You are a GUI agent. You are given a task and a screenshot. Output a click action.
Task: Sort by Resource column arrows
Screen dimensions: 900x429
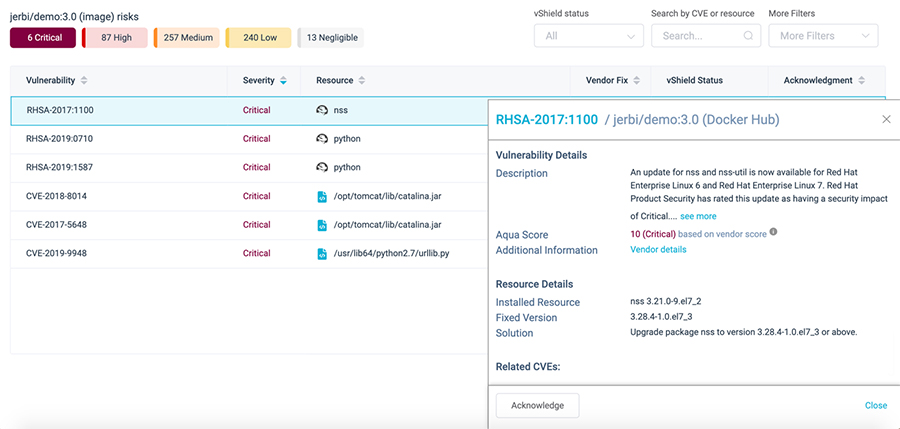[362, 81]
